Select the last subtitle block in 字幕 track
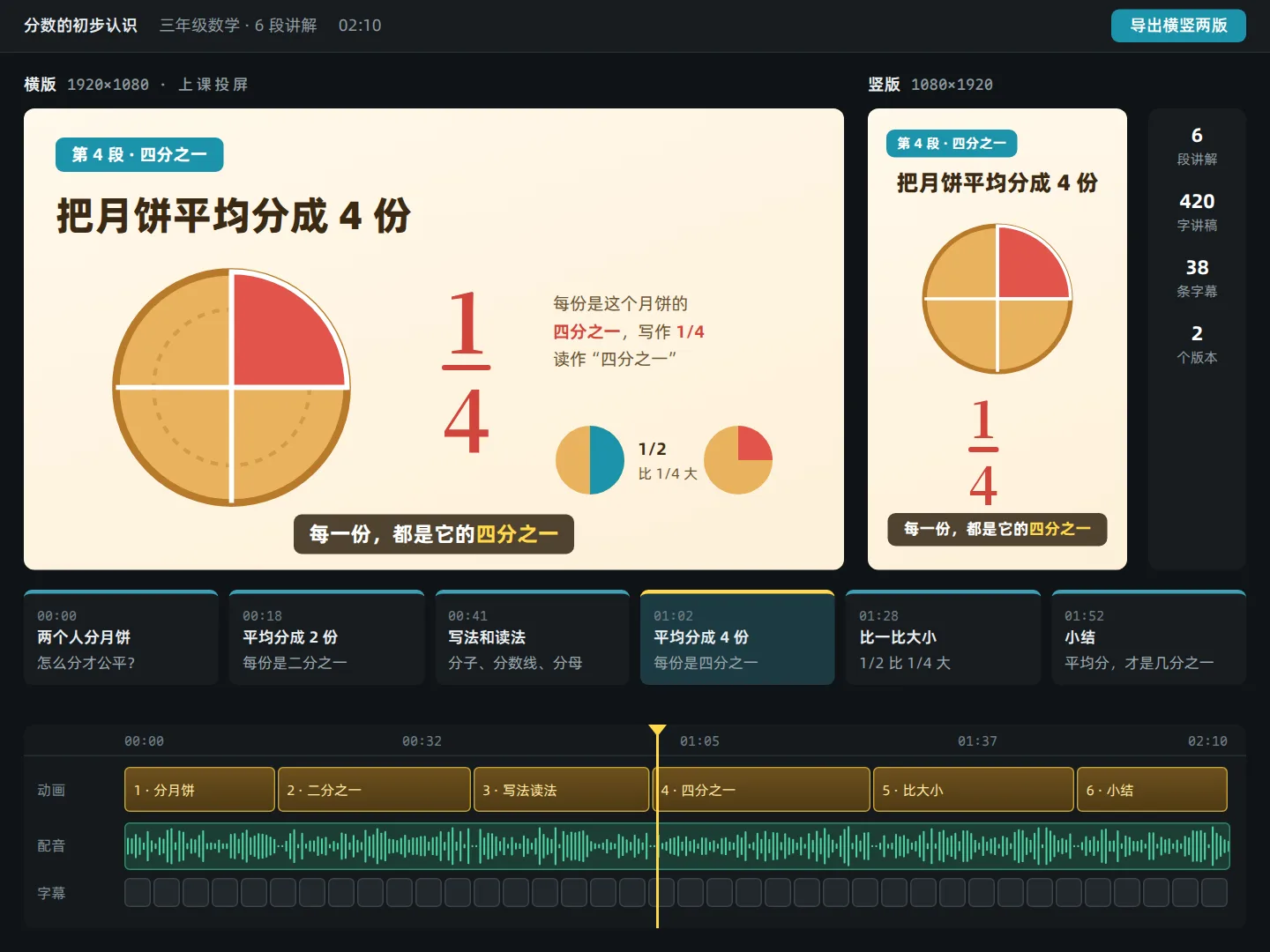This screenshot has height=952, width=1270. (1214, 893)
